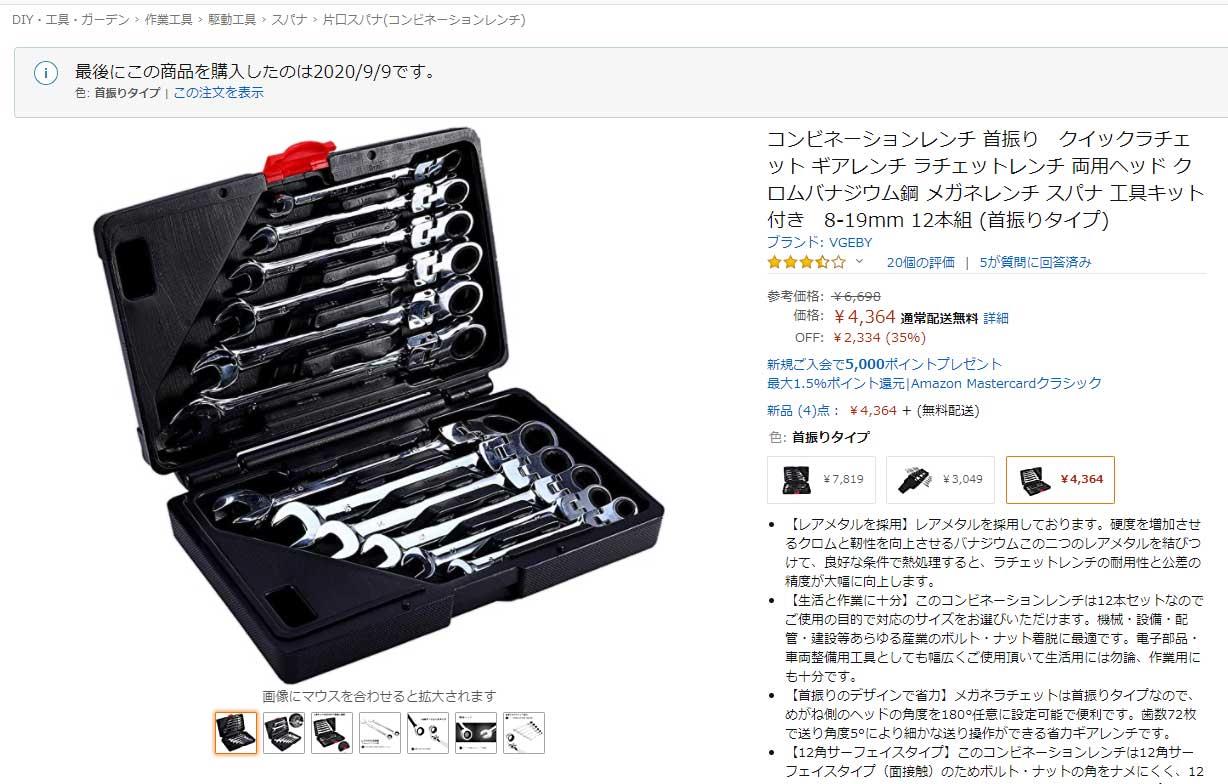This screenshot has height=784, width=1228.
Task: Click the info icon in purchase notice
Action: [x=46, y=74]
